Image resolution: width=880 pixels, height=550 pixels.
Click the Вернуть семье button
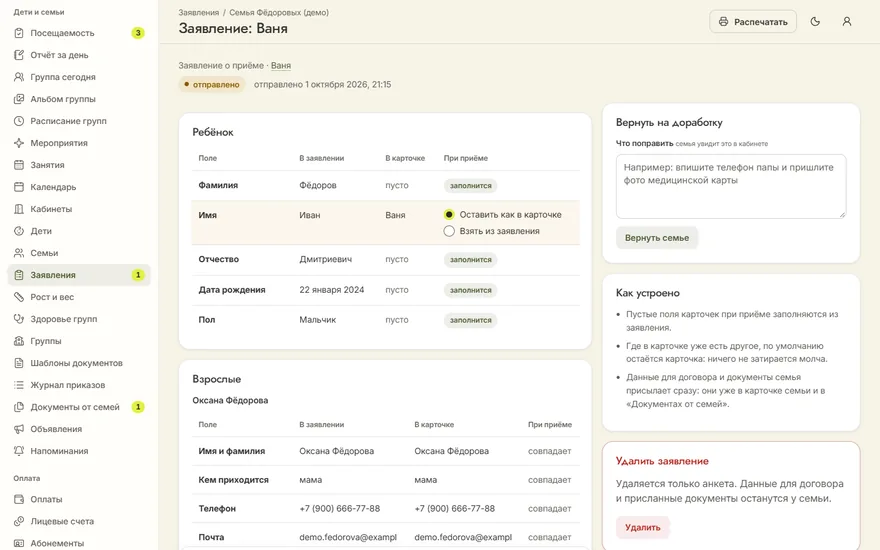coord(657,238)
